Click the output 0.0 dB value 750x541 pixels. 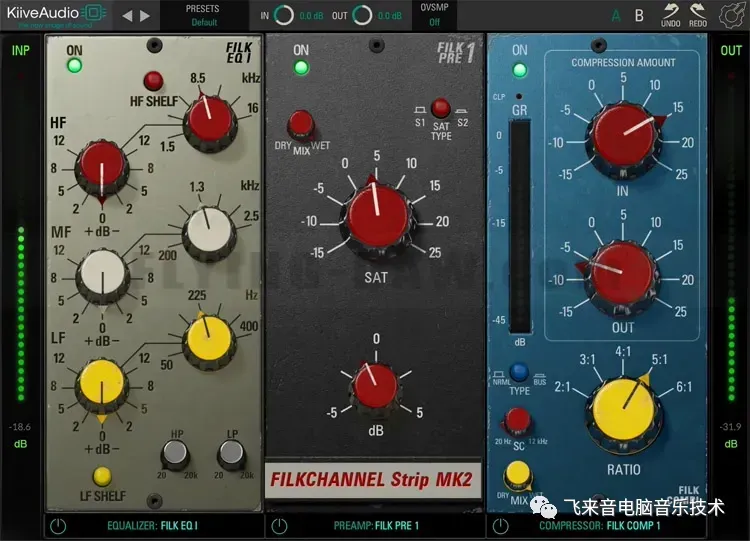390,16
